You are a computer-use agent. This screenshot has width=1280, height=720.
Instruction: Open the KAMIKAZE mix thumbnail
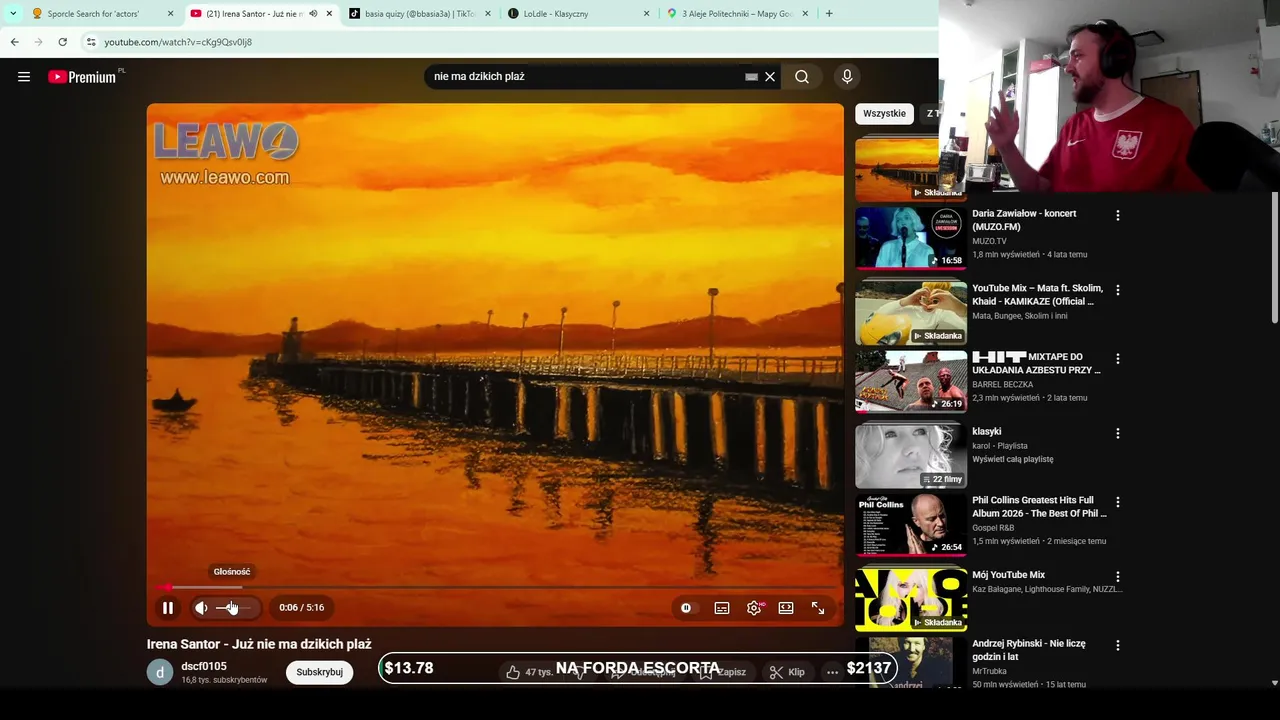coord(911,313)
